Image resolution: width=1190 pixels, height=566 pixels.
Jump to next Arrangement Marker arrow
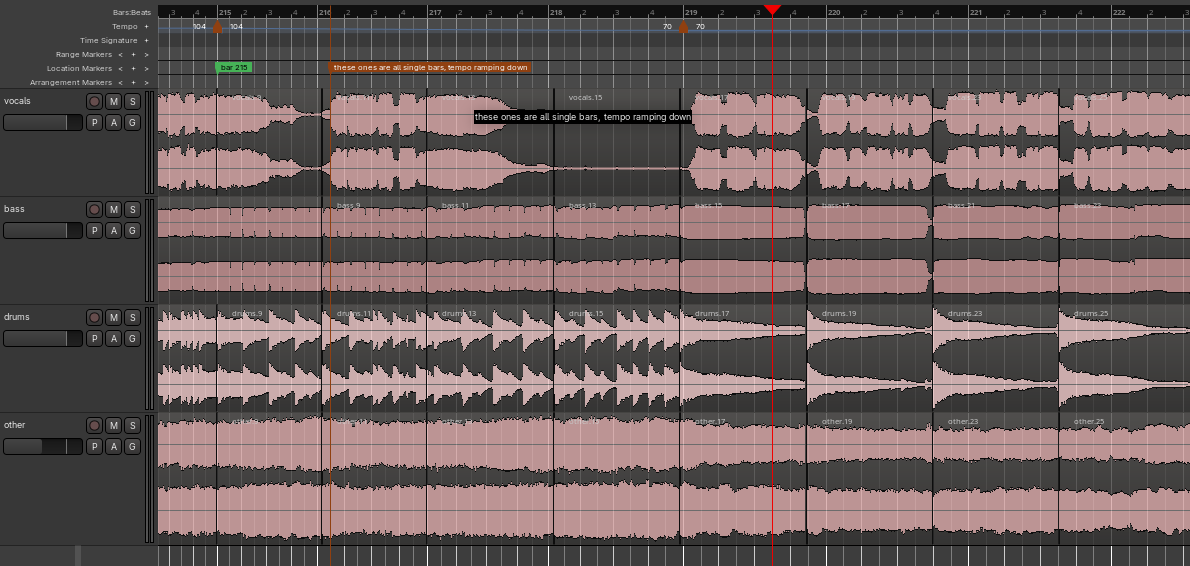pos(146,82)
